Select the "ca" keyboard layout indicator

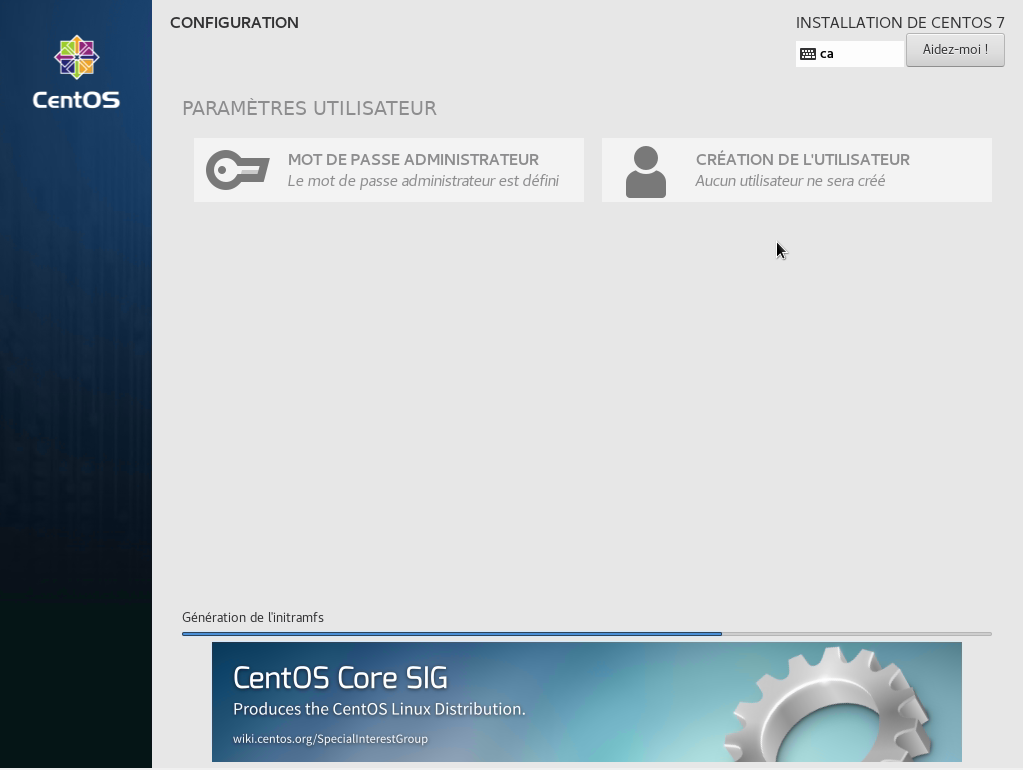click(x=849, y=54)
